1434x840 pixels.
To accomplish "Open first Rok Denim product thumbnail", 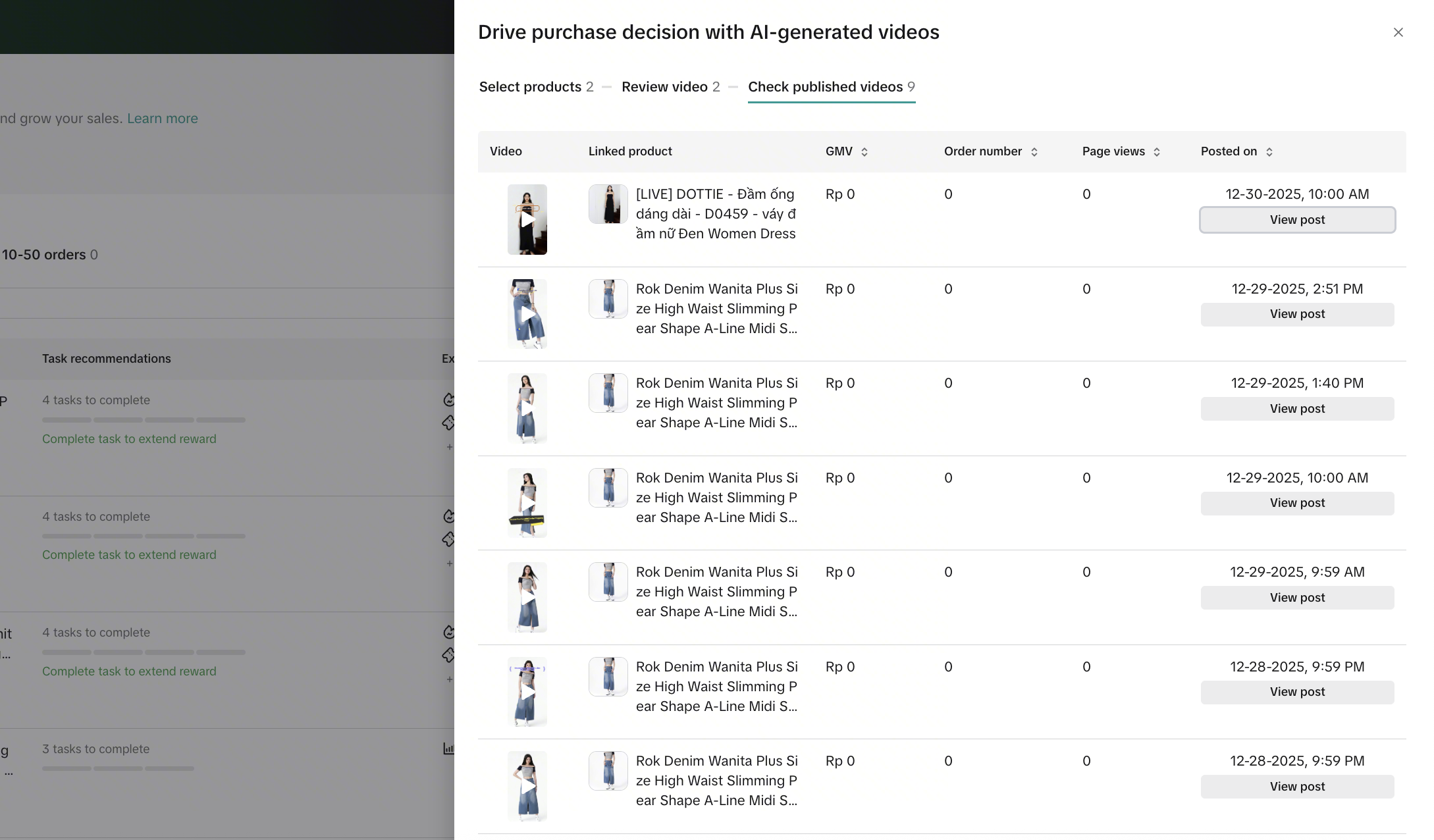I will 608,299.
